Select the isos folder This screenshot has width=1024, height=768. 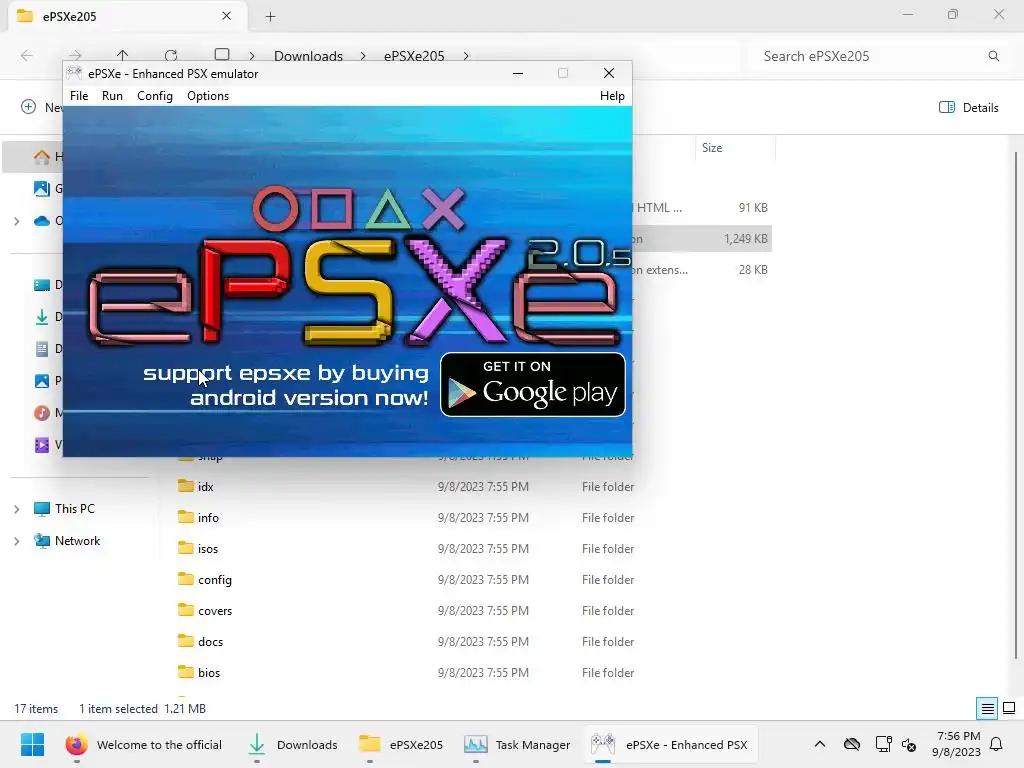208,549
